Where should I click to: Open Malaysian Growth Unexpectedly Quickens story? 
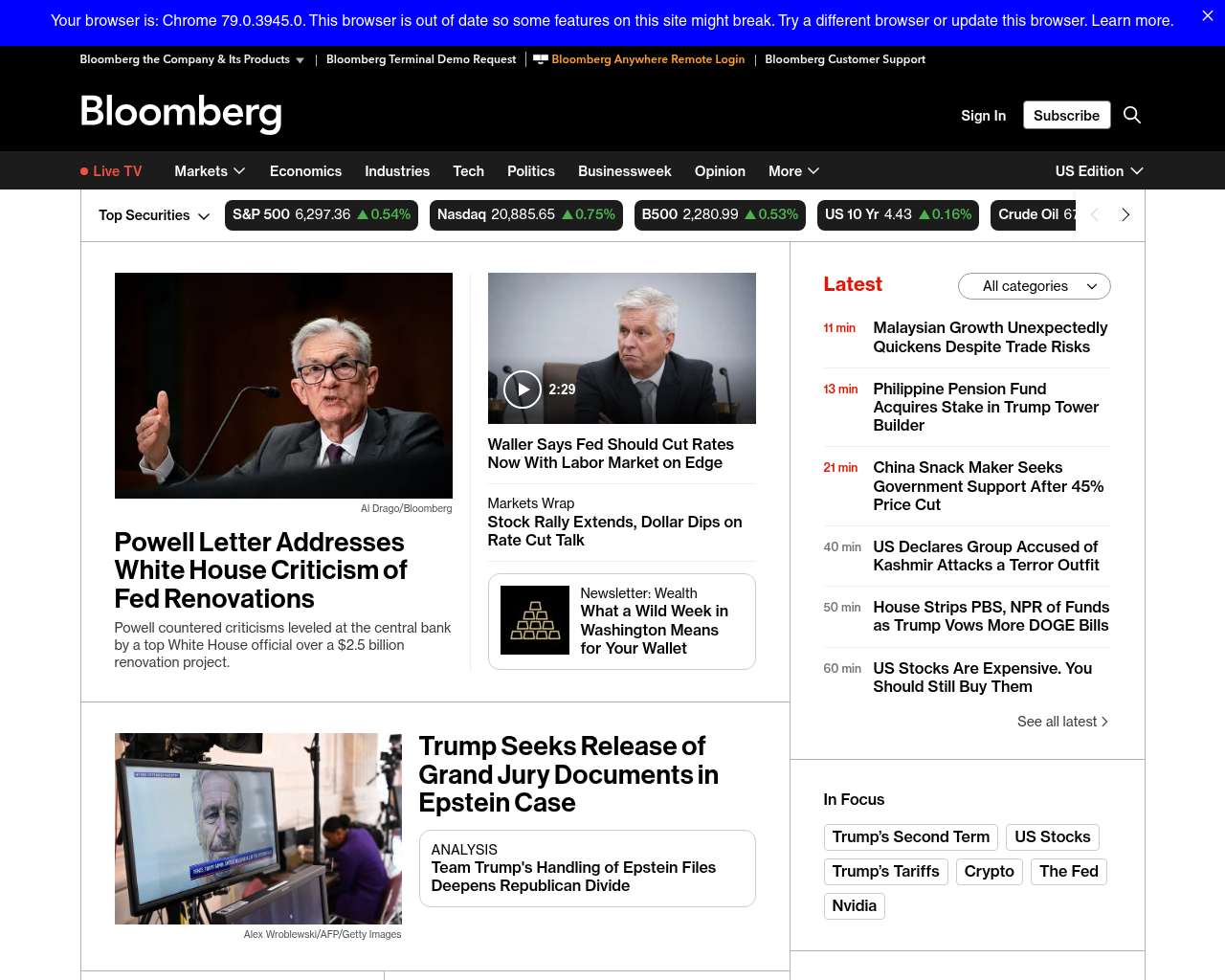991,337
